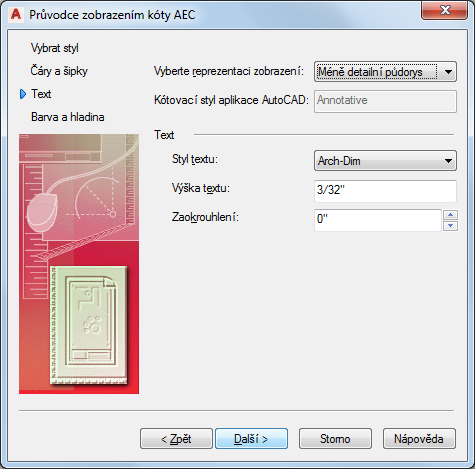Select the Méně detailní půdorys combo box
The width and height of the screenshot is (475, 469).
point(385,72)
